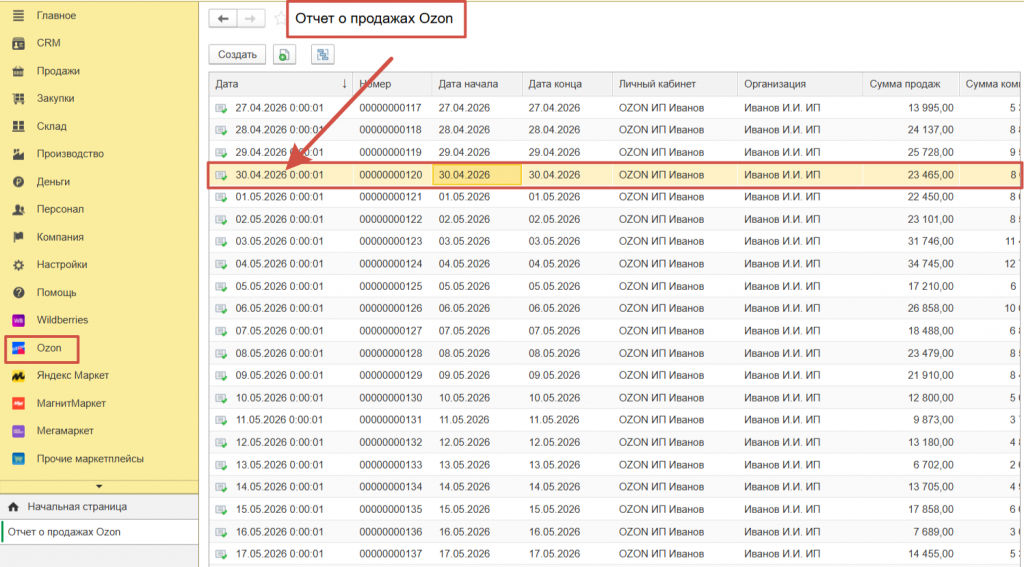Click the Дата начала column header

pos(477,84)
